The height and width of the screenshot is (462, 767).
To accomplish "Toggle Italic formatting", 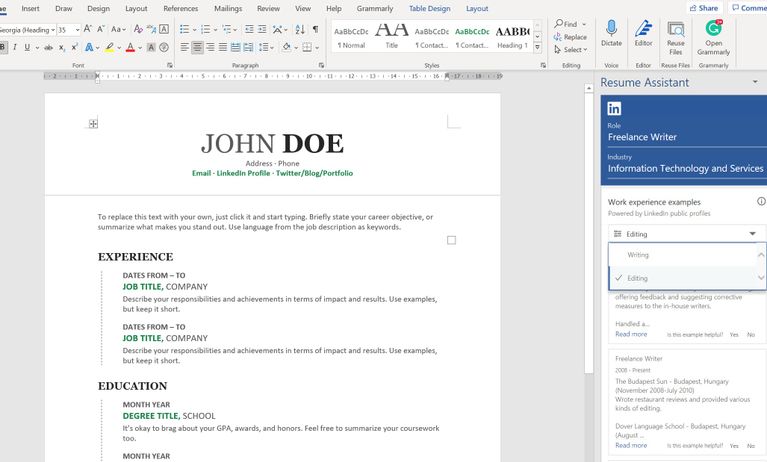I will click(15, 47).
